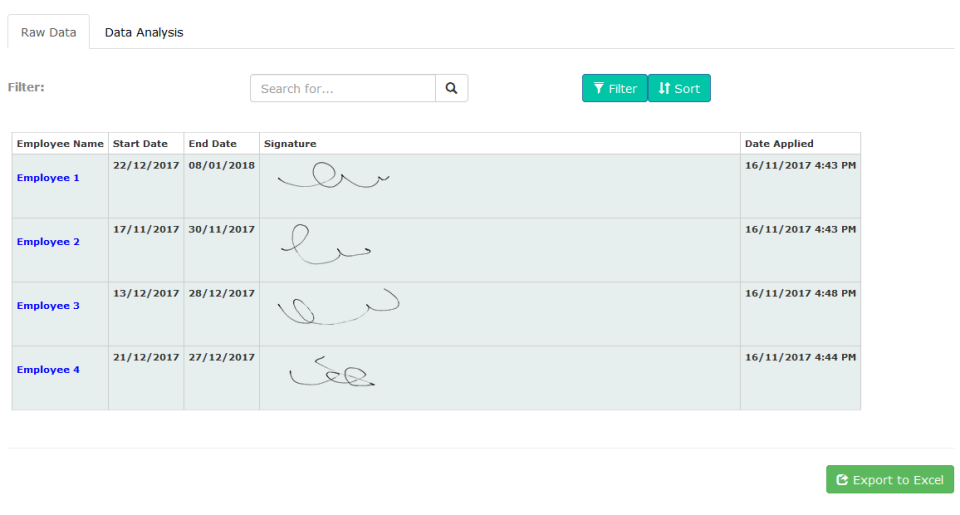Select end date 28/12/2017
The width and height of the screenshot is (960, 515).
pos(222,293)
